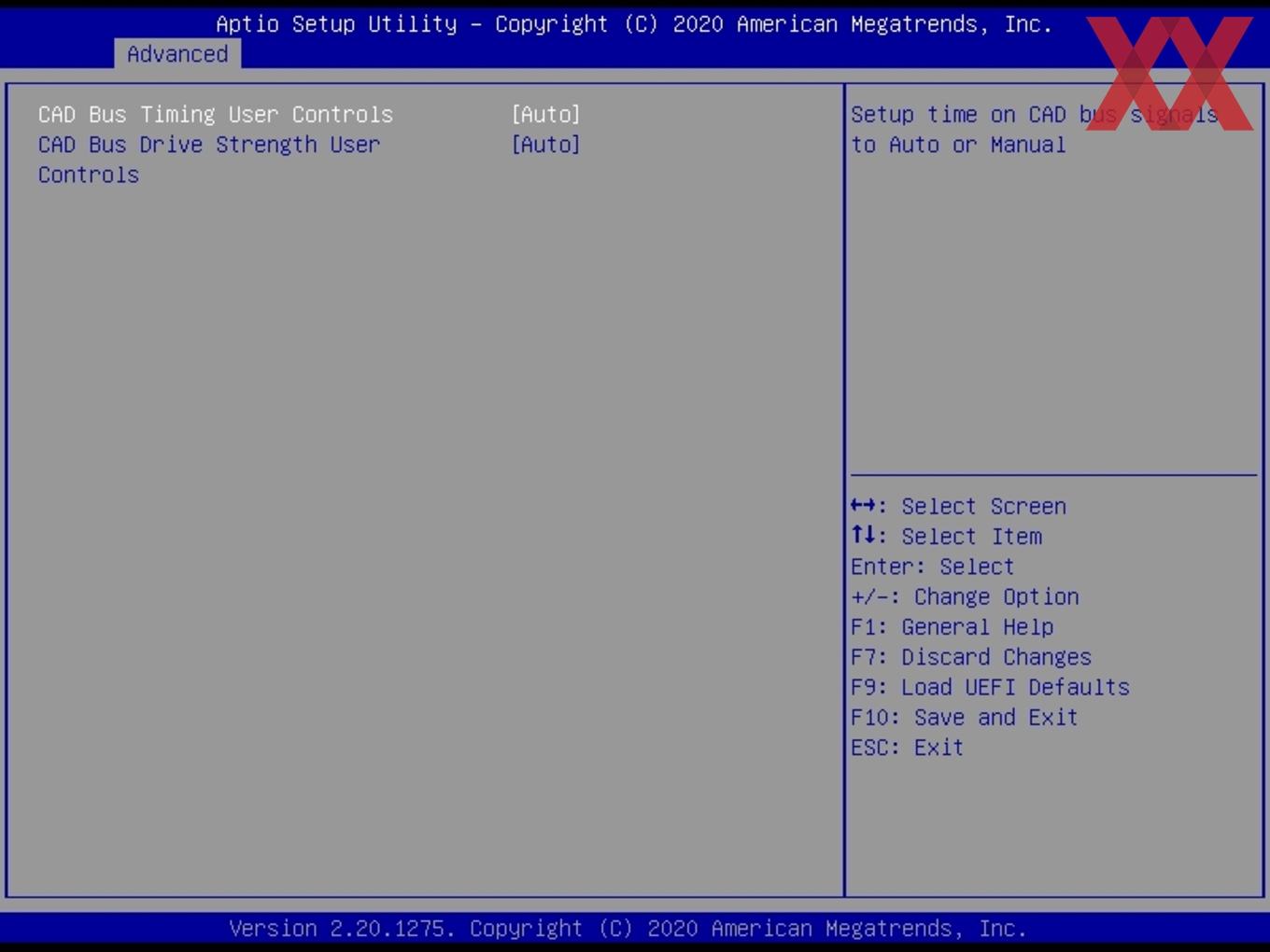This screenshot has width=1270, height=952.
Task: Click the 'ESC: Exit' hint
Action: tap(907, 748)
